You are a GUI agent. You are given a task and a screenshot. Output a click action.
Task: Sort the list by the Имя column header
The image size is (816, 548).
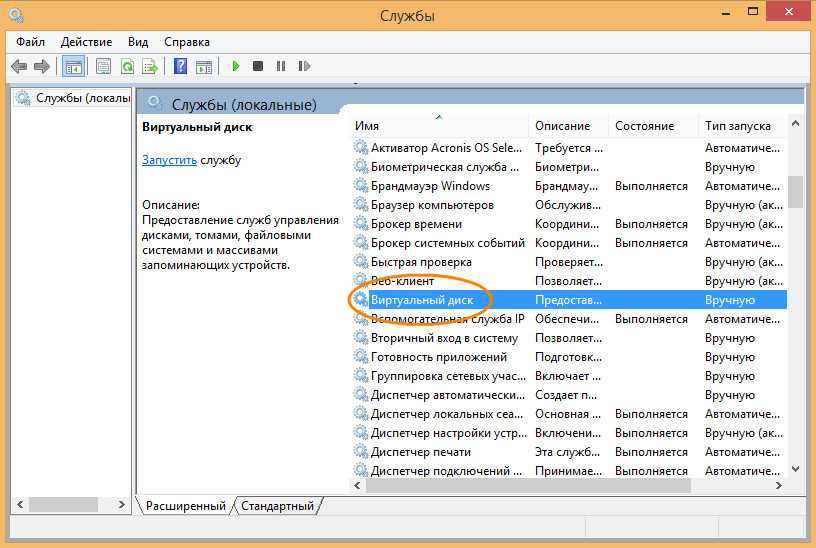click(x=440, y=126)
